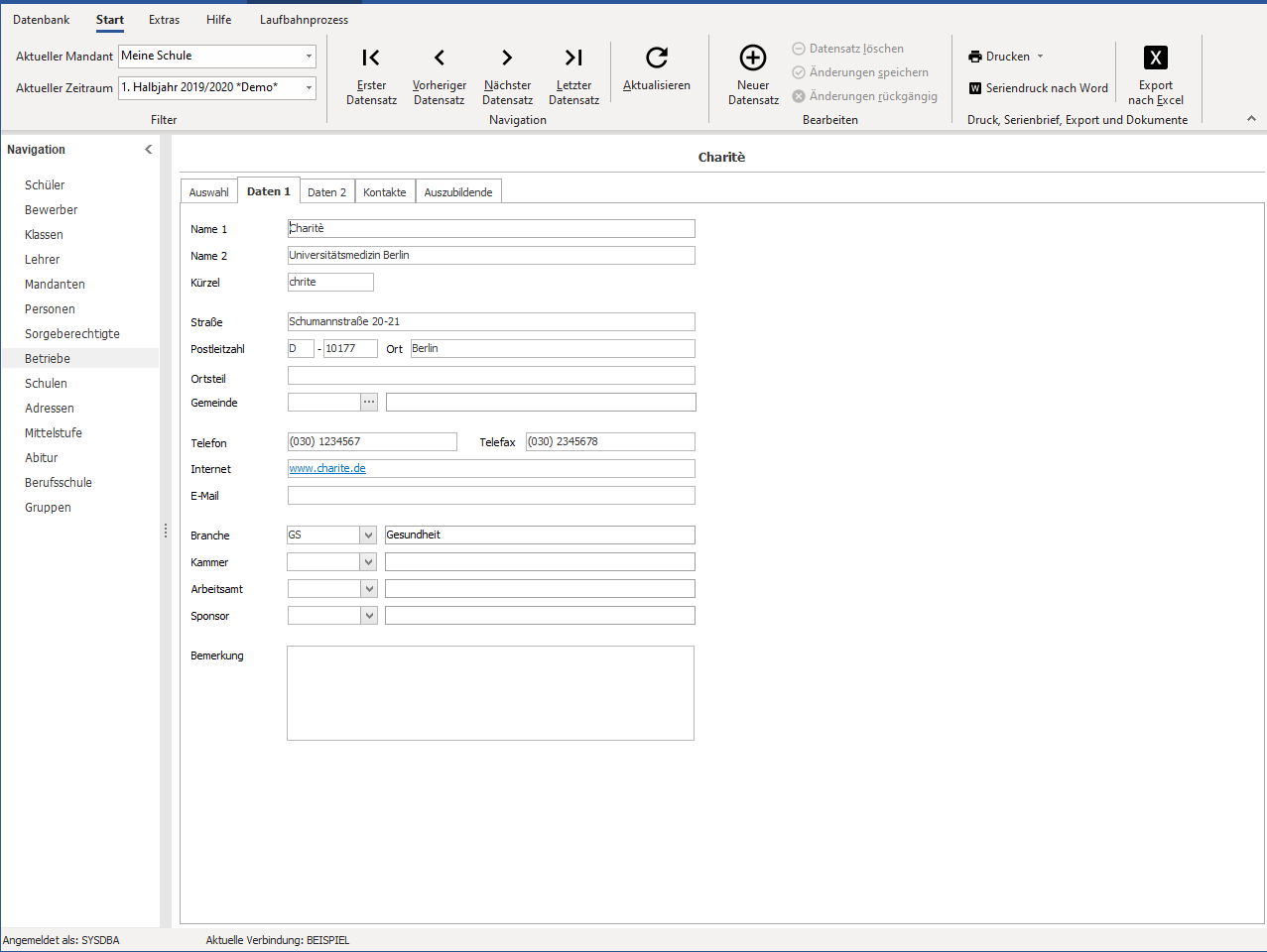Viewport: 1267px width, 952px height.
Task: Create record with Neuer Datensatz icon
Action: coord(753,58)
